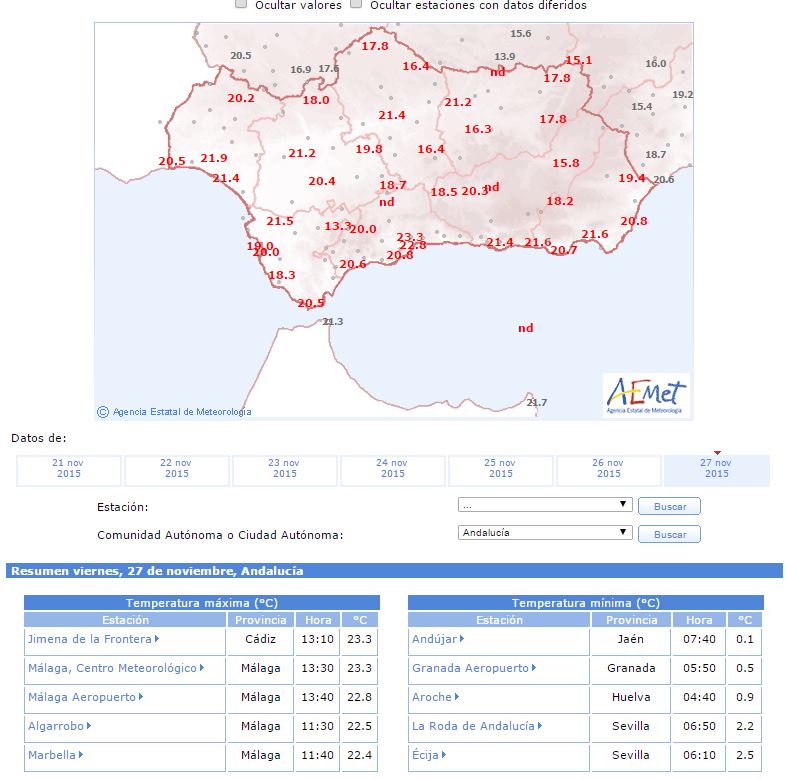Click the 'nd' marker in the sea
The width and height of the screenshot is (786, 780).
[525, 328]
